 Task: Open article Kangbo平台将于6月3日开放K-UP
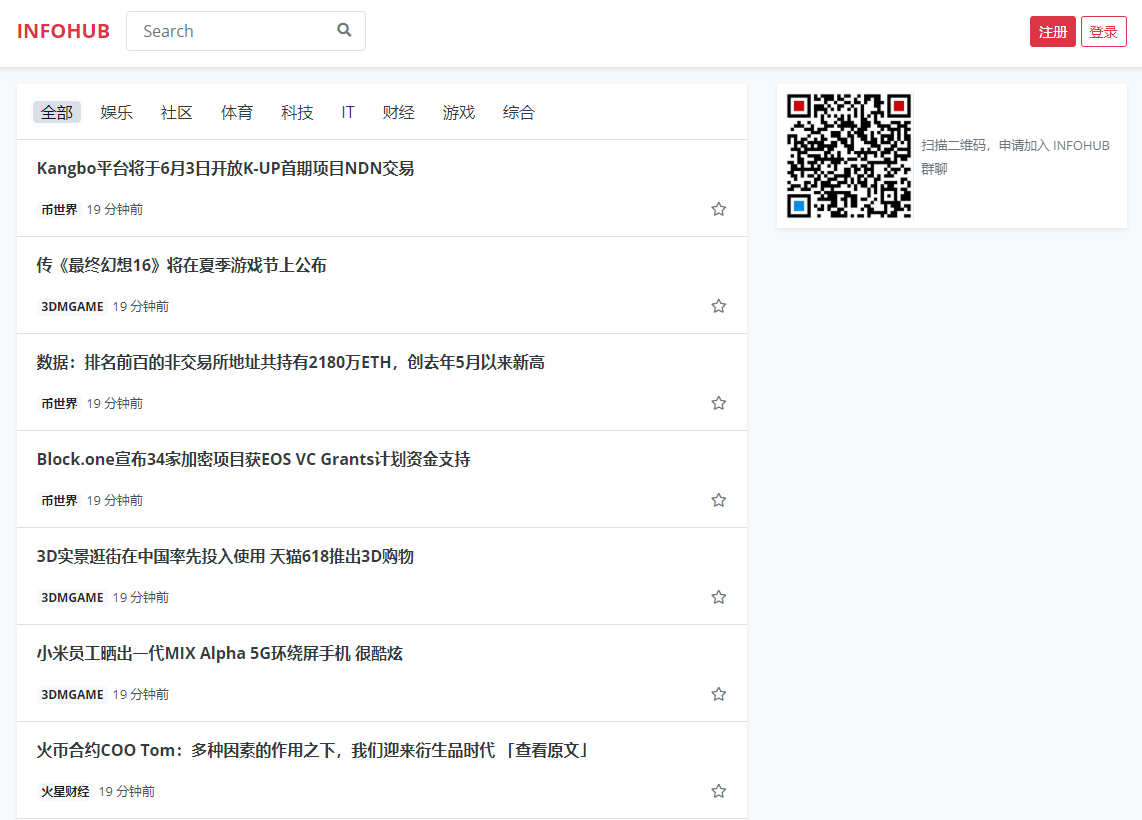(x=225, y=168)
